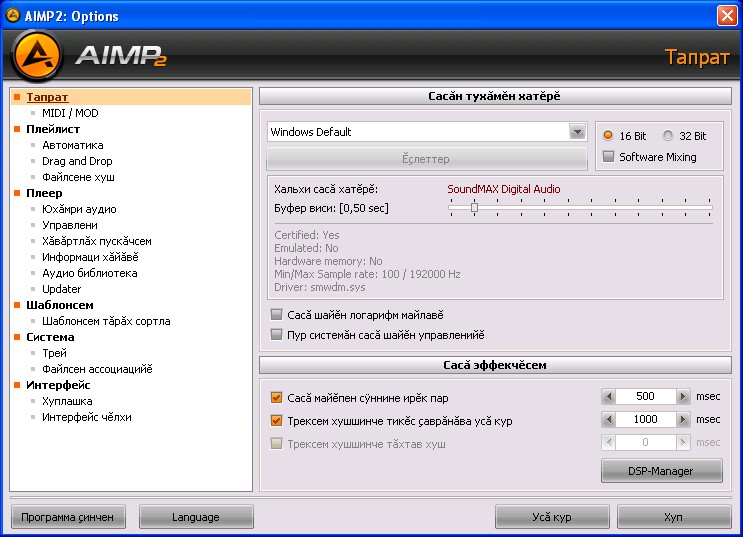The height and width of the screenshot is (537, 743).
Task: Click the Сасӑн тухӑмӗн хатӗрӗ section header
Action: point(495,96)
